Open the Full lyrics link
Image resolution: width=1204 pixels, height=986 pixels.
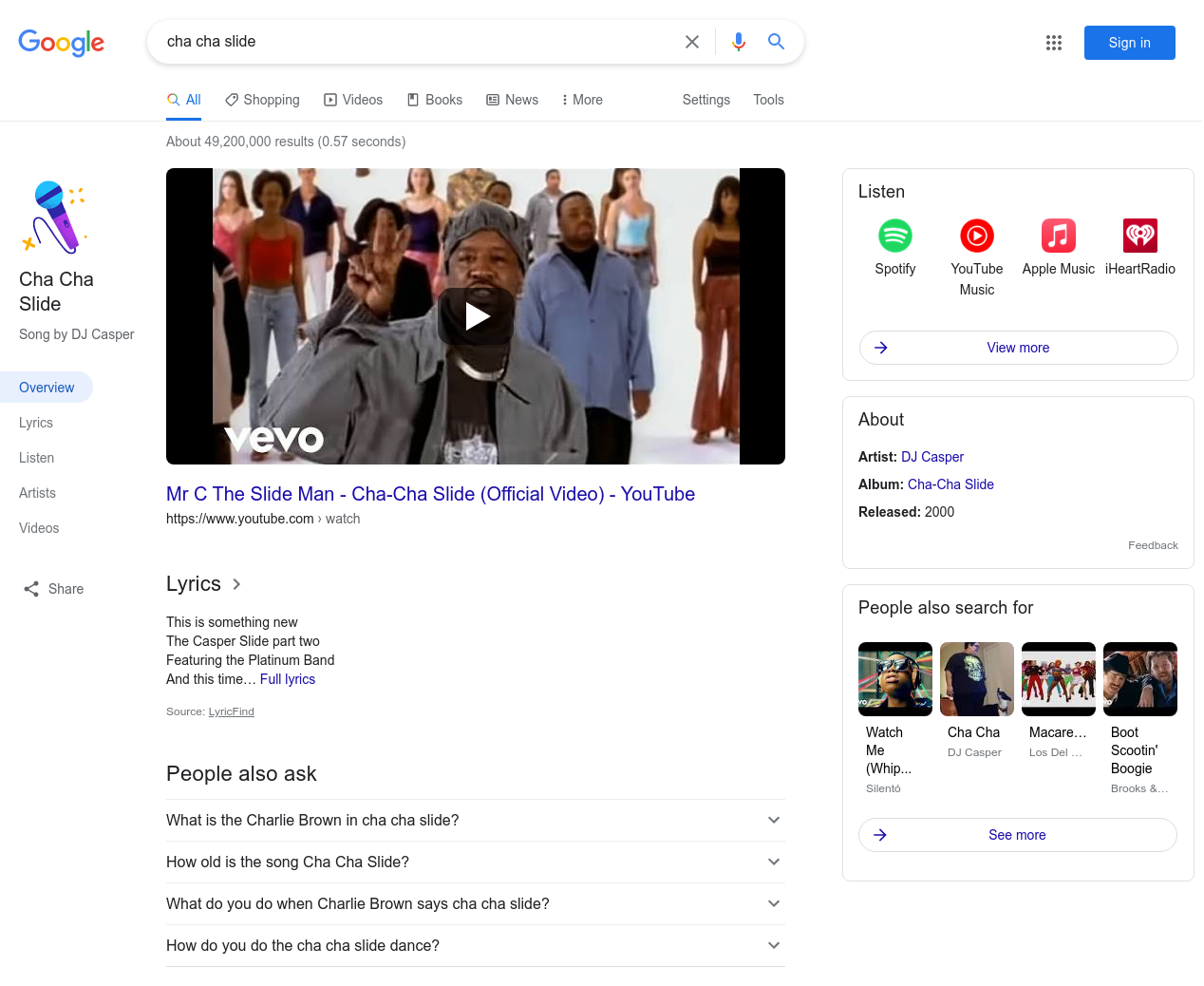point(288,679)
